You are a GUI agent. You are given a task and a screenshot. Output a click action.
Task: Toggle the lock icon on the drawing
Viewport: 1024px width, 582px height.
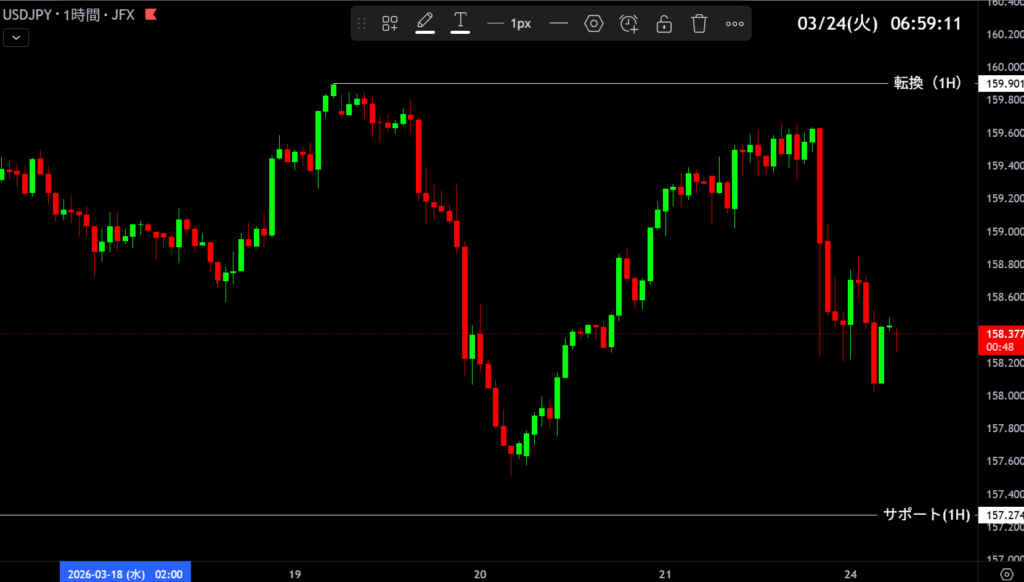(x=664, y=23)
